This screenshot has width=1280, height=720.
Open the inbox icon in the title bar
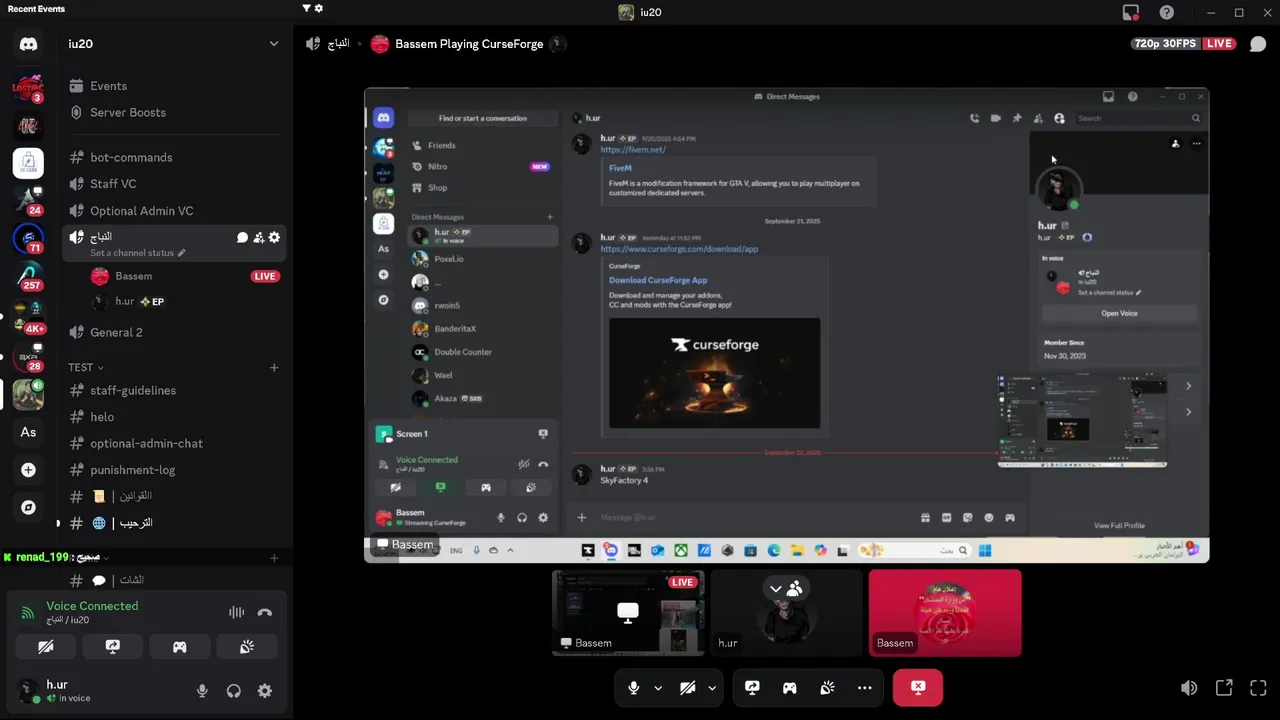click(x=1131, y=12)
